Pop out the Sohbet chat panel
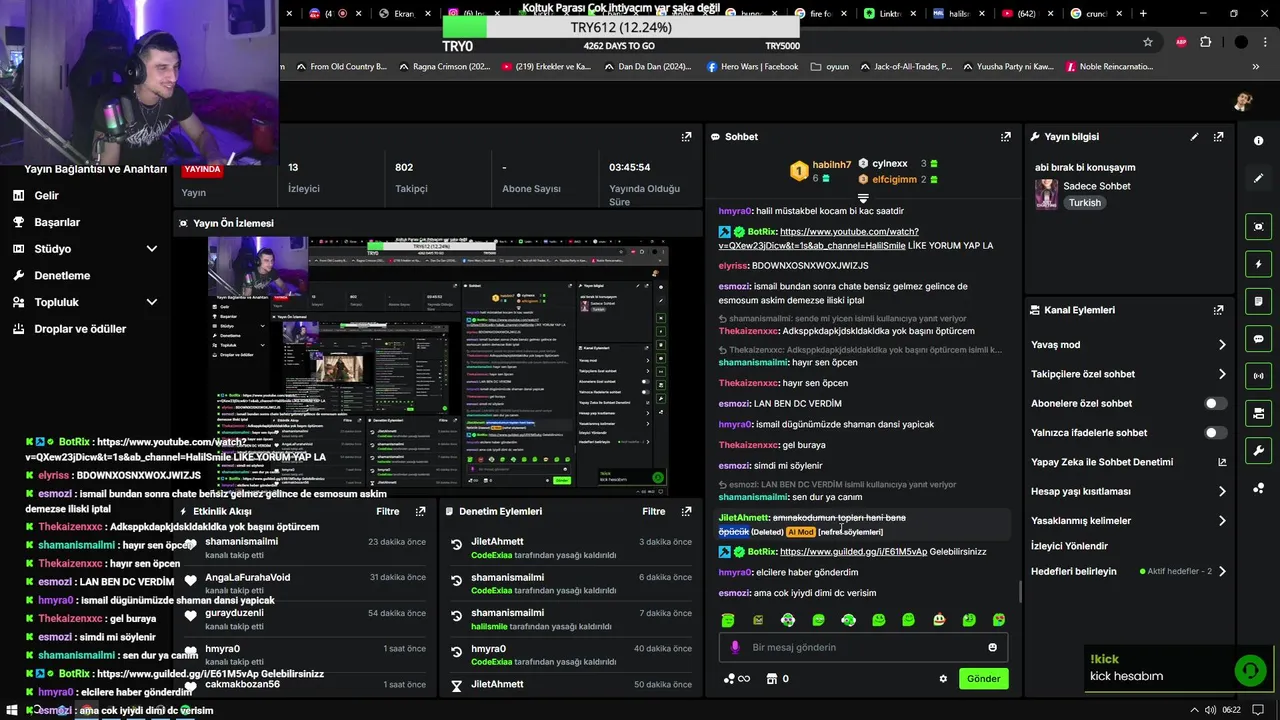Viewport: 1280px width, 720px height. tap(1005, 137)
